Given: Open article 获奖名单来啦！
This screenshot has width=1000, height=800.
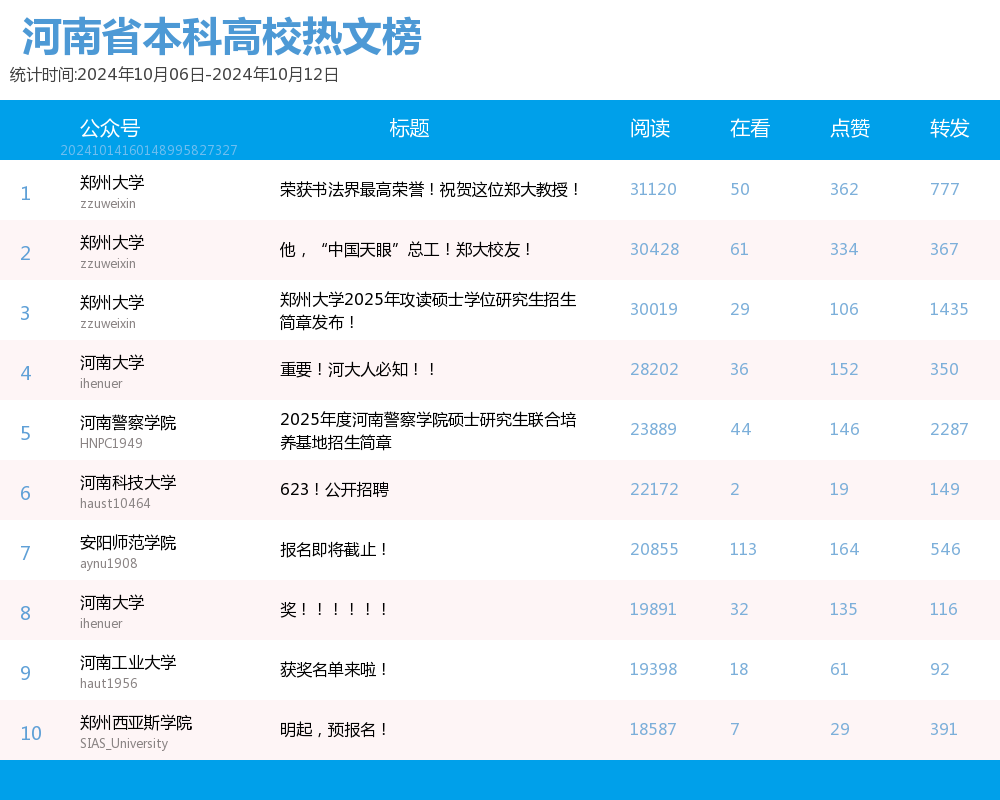Looking at the screenshot, I should 334,669.
